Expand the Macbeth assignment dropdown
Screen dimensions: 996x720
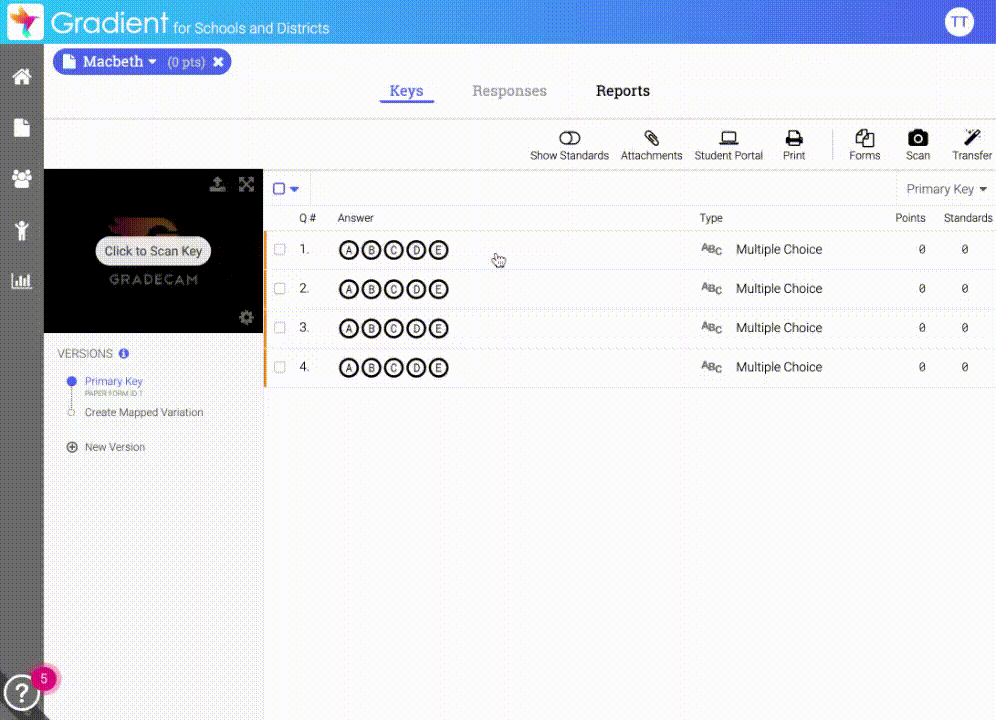coord(152,62)
